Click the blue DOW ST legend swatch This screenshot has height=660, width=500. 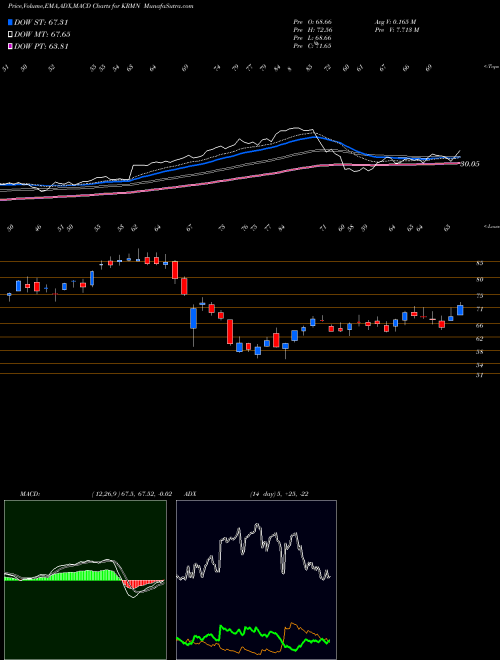[x=10, y=22]
